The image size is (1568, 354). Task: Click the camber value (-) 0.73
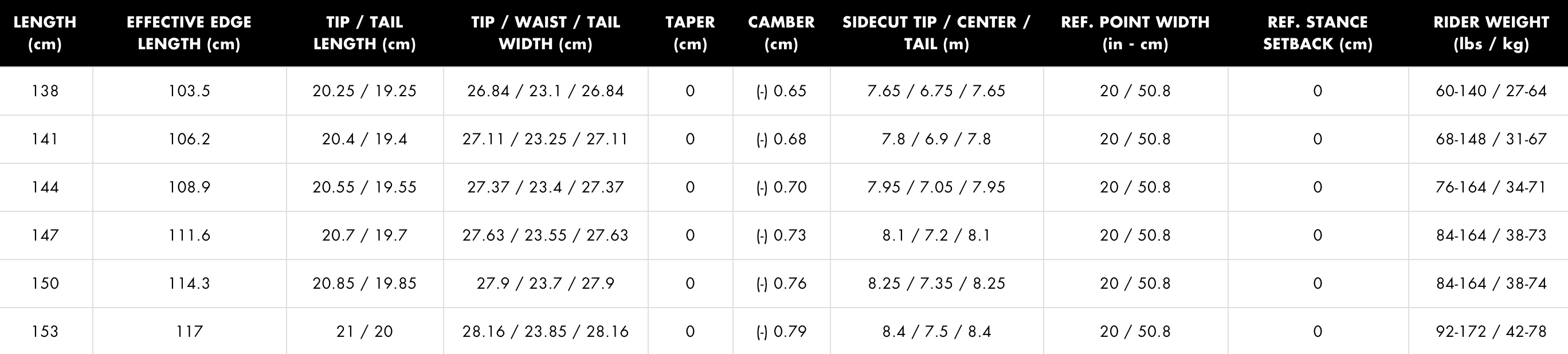pos(781,235)
